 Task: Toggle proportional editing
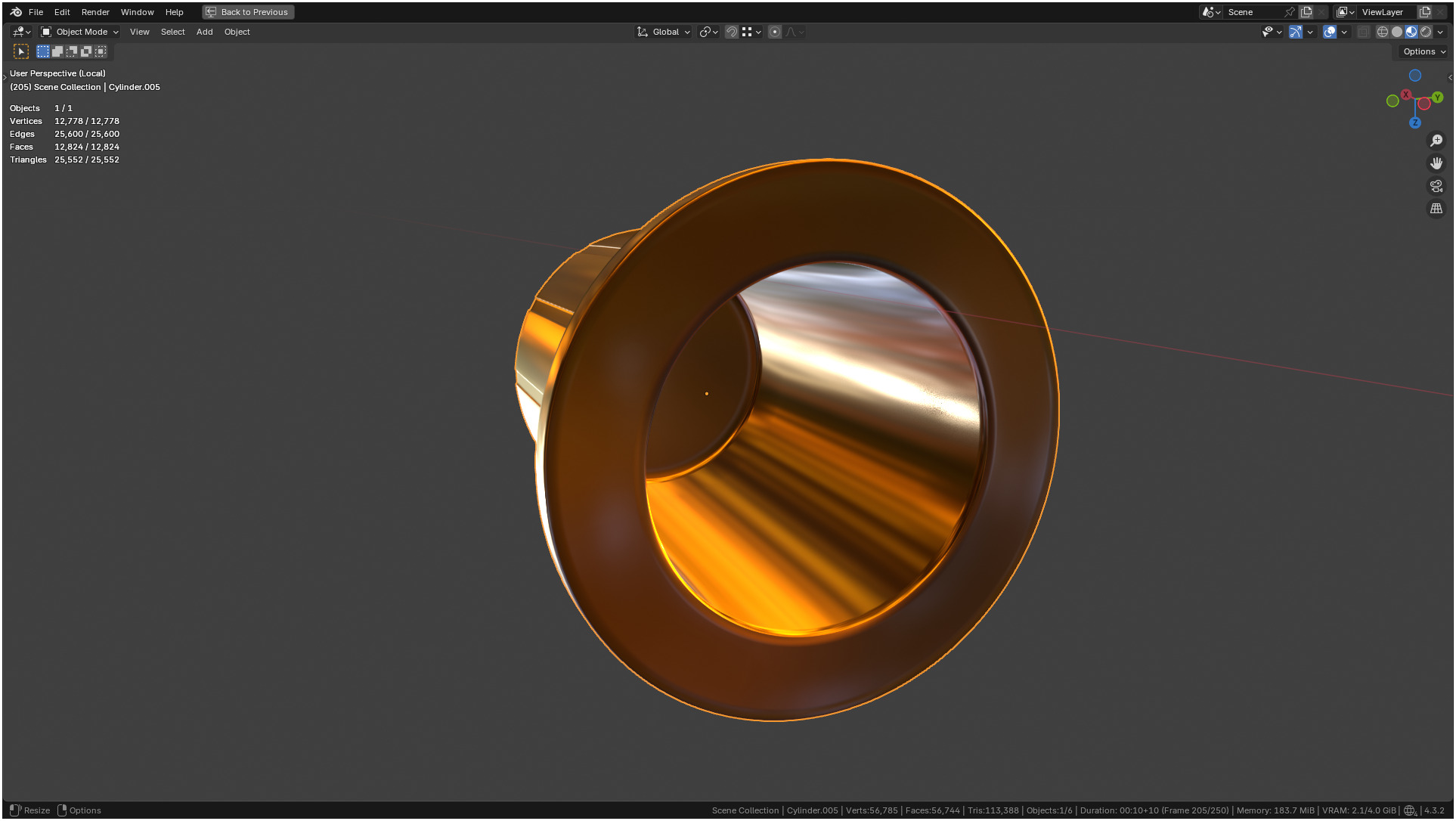pyautogui.click(x=775, y=32)
